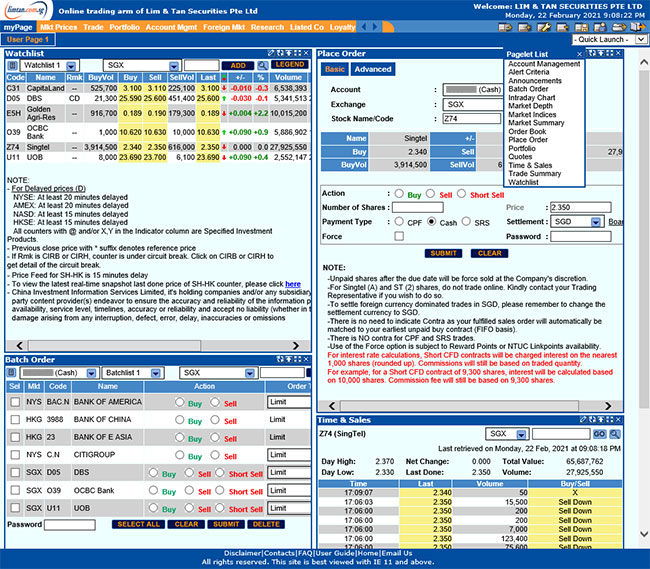Maximize the Place Order panel
The height and width of the screenshot is (569, 650).
(609, 53)
